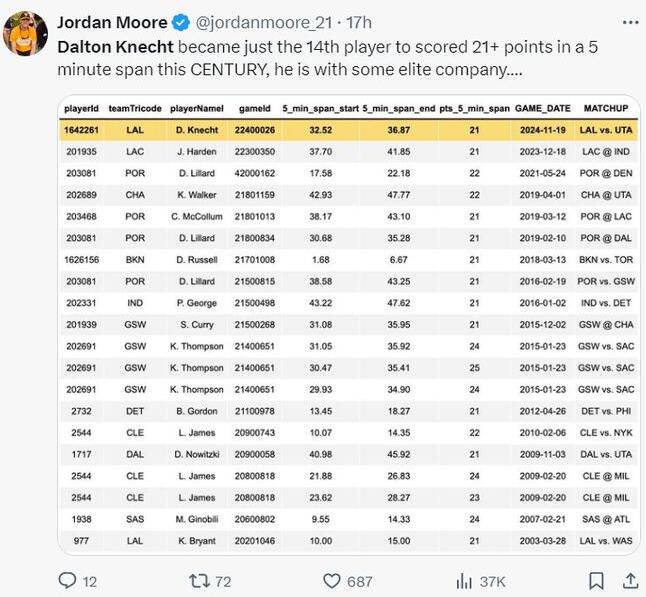646x597 pixels.
Task: Bookmark this tweet
Action: tap(596, 580)
